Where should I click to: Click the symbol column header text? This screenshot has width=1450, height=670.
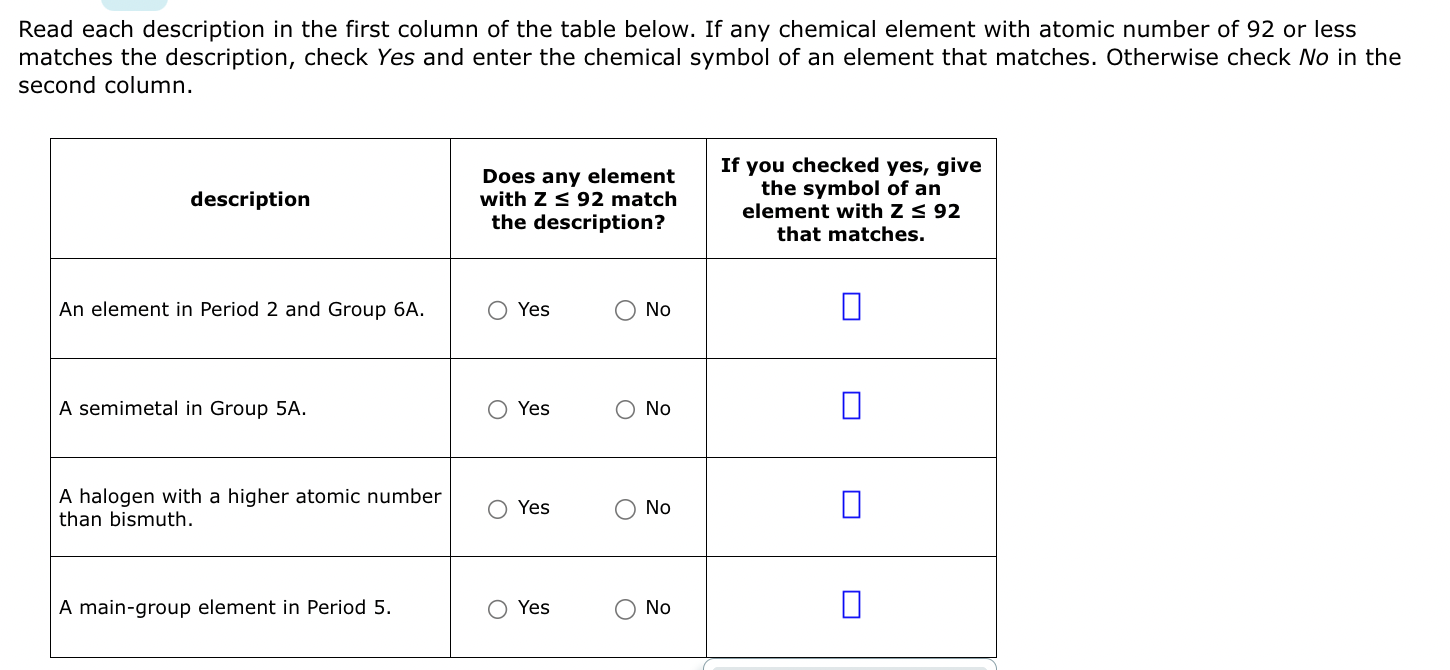[x=851, y=199]
